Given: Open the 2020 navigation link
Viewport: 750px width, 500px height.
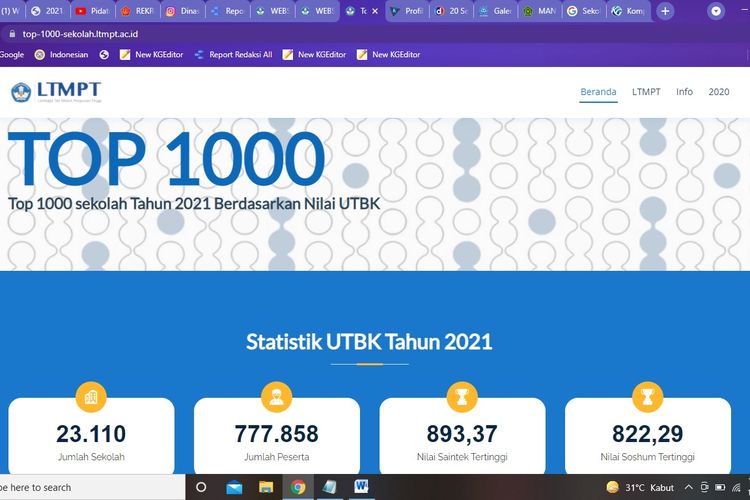Looking at the screenshot, I should click(719, 92).
